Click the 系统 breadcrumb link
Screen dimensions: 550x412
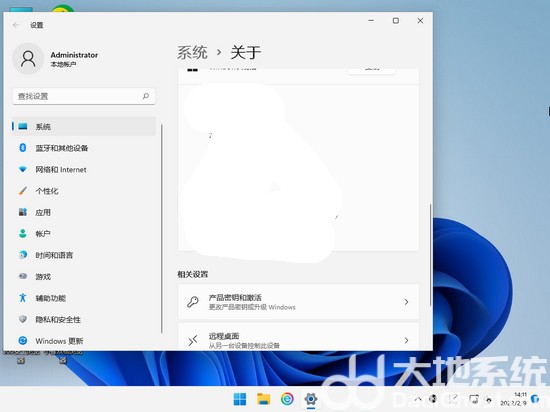192,53
